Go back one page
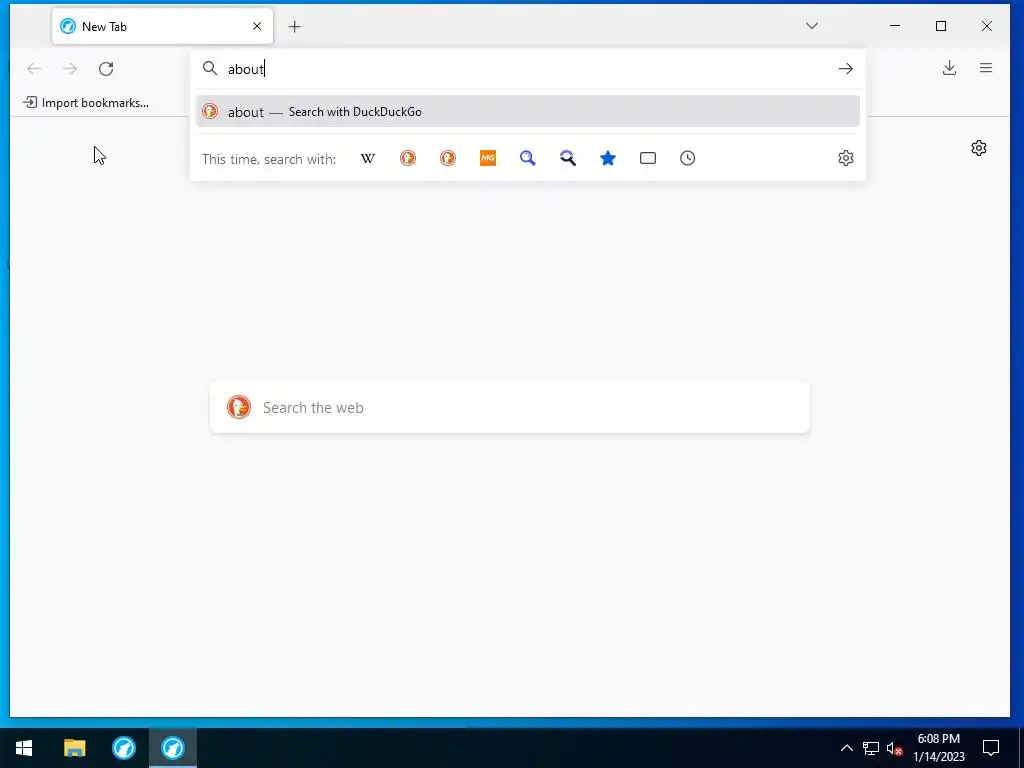The height and width of the screenshot is (768, 1024). pyautogui.click(x=34, y=69)
